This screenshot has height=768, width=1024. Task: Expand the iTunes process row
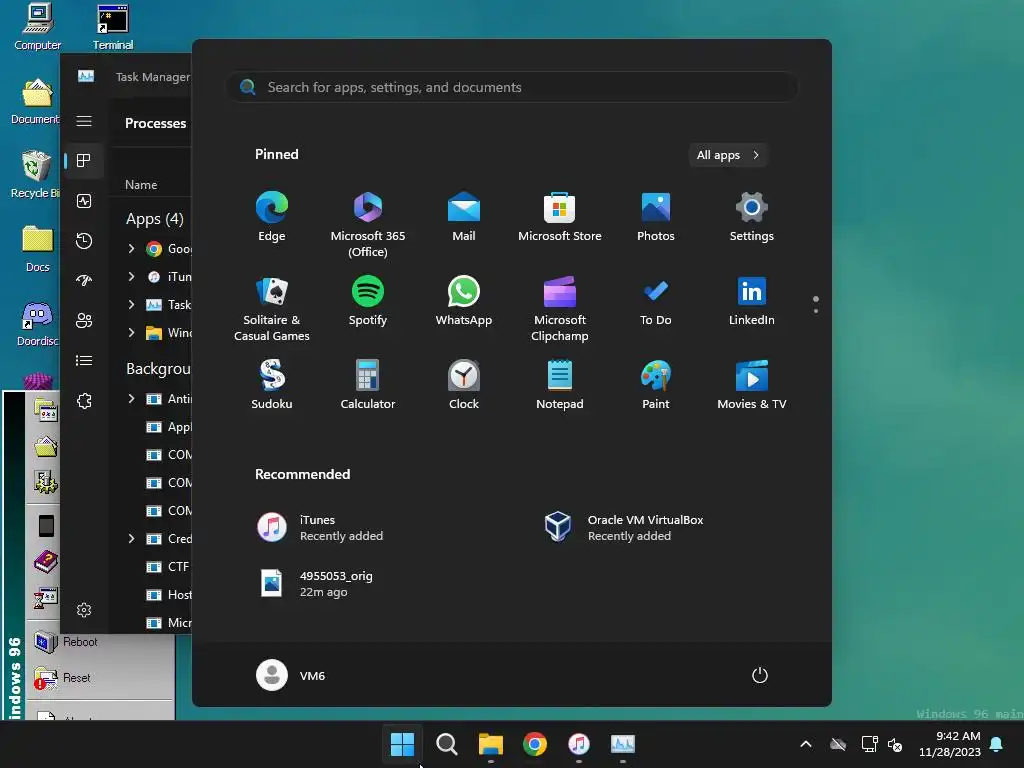click(x=131, y=276)
